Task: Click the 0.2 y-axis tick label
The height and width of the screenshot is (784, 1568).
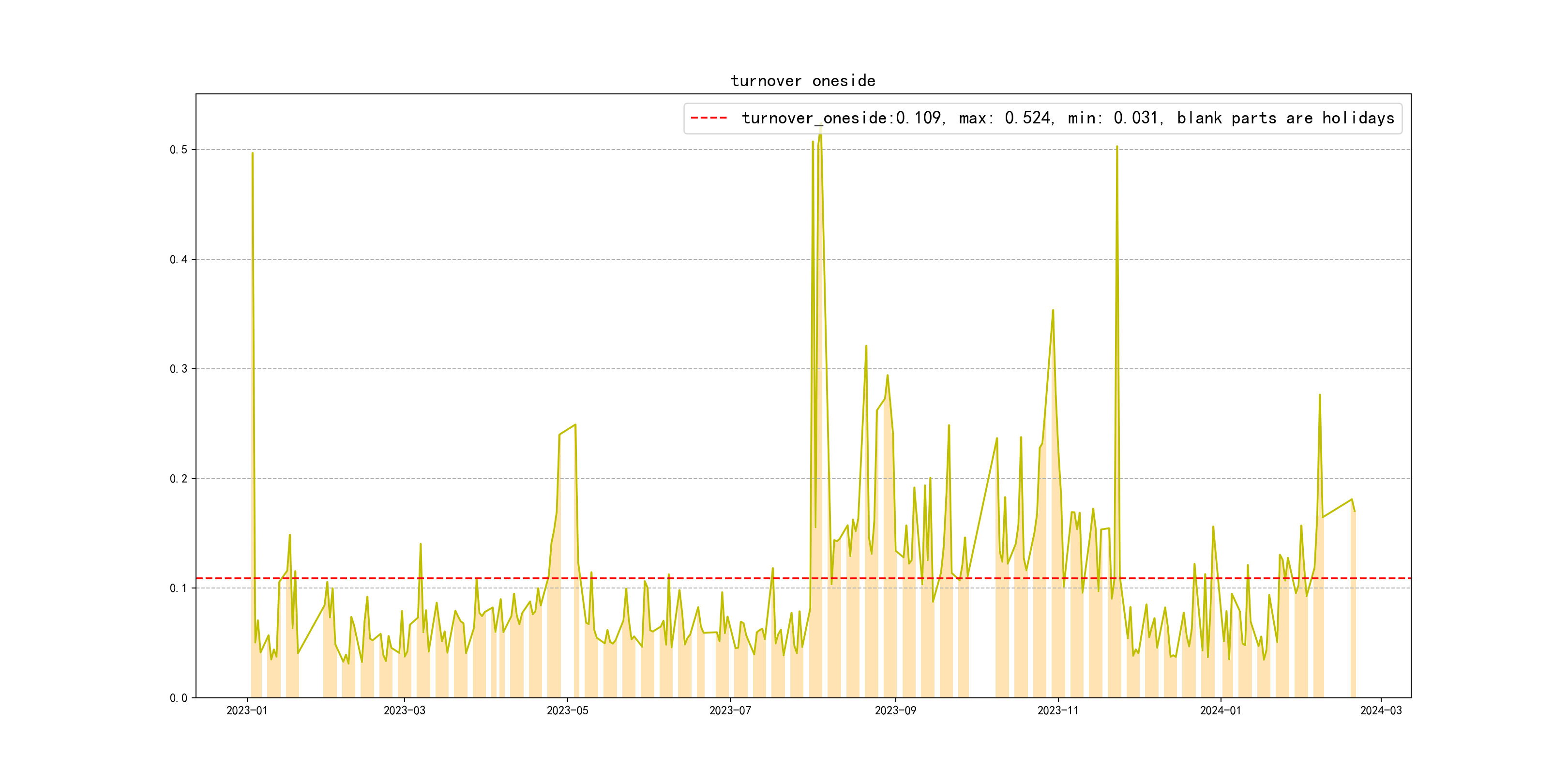Action: pos(179,479)
